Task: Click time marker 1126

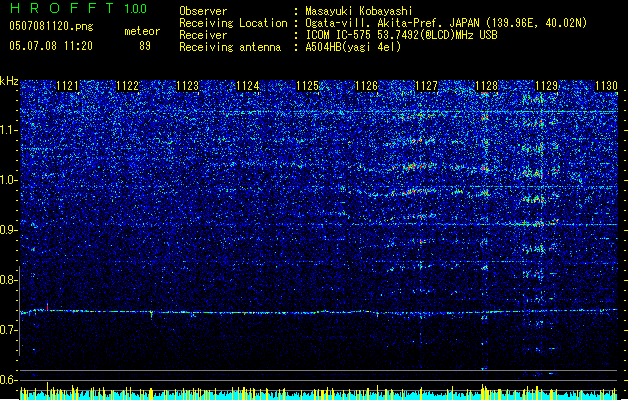Action: [x=367, y=86]
